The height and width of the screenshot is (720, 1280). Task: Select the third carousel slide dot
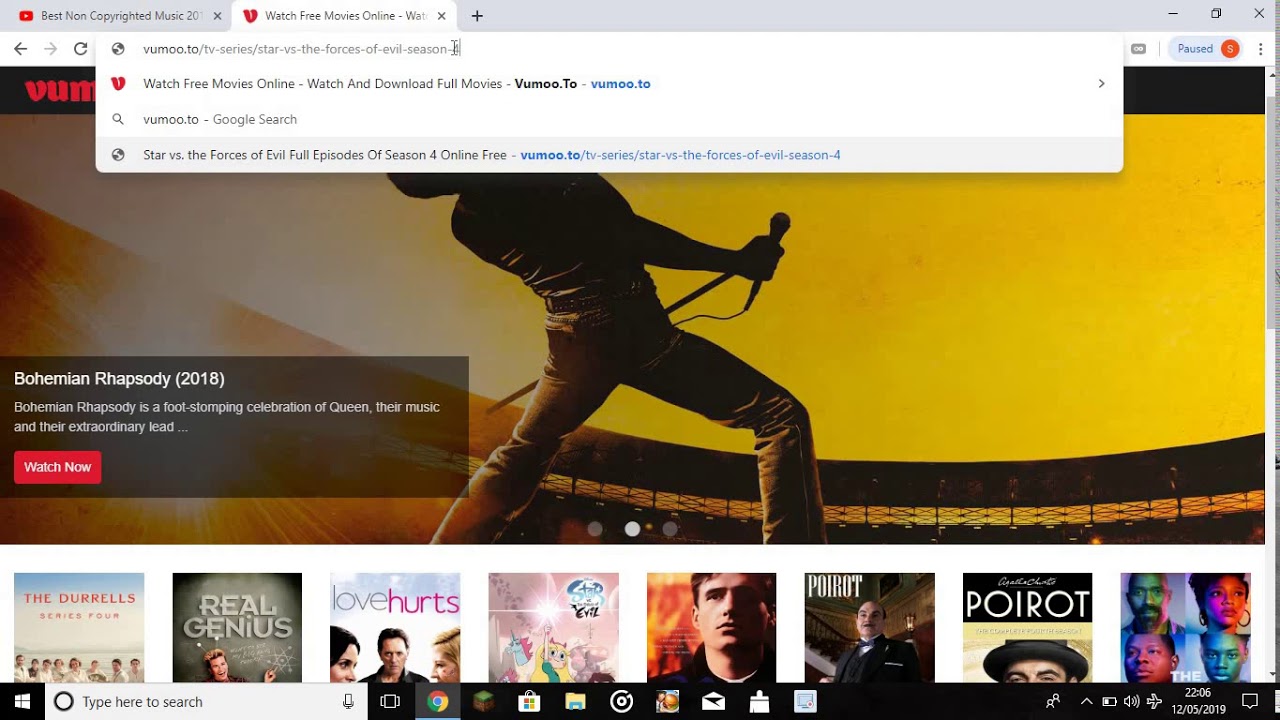click(669, 529)
